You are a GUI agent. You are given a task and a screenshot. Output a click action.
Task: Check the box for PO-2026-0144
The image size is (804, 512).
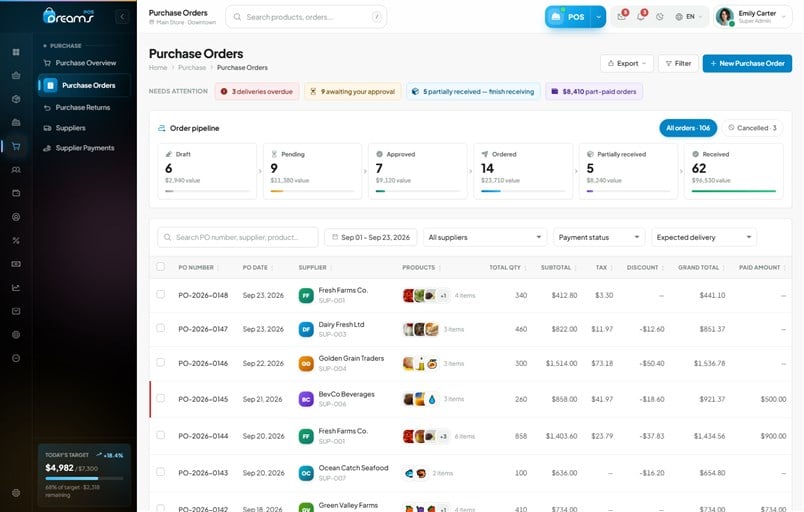click(160, 435)
